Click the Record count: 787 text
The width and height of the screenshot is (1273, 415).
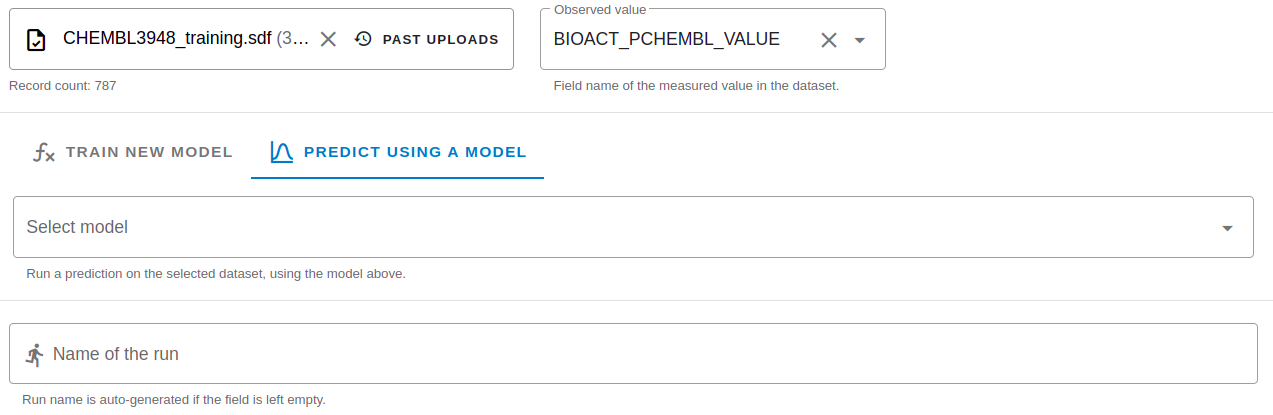pos(62,86)
